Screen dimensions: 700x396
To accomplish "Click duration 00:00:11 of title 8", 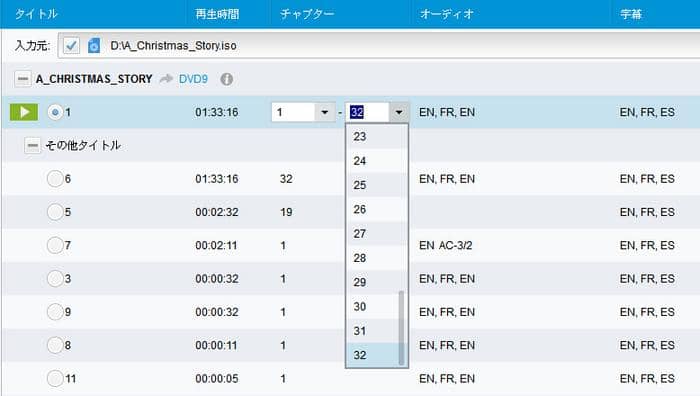I will (x=216, y=345).
